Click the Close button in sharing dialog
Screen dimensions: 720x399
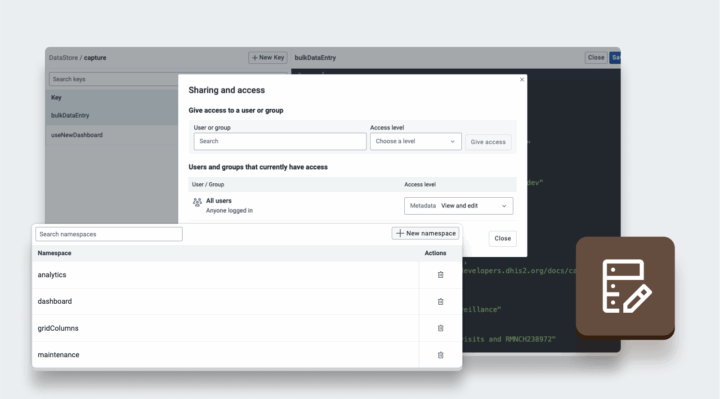point(502,238)
